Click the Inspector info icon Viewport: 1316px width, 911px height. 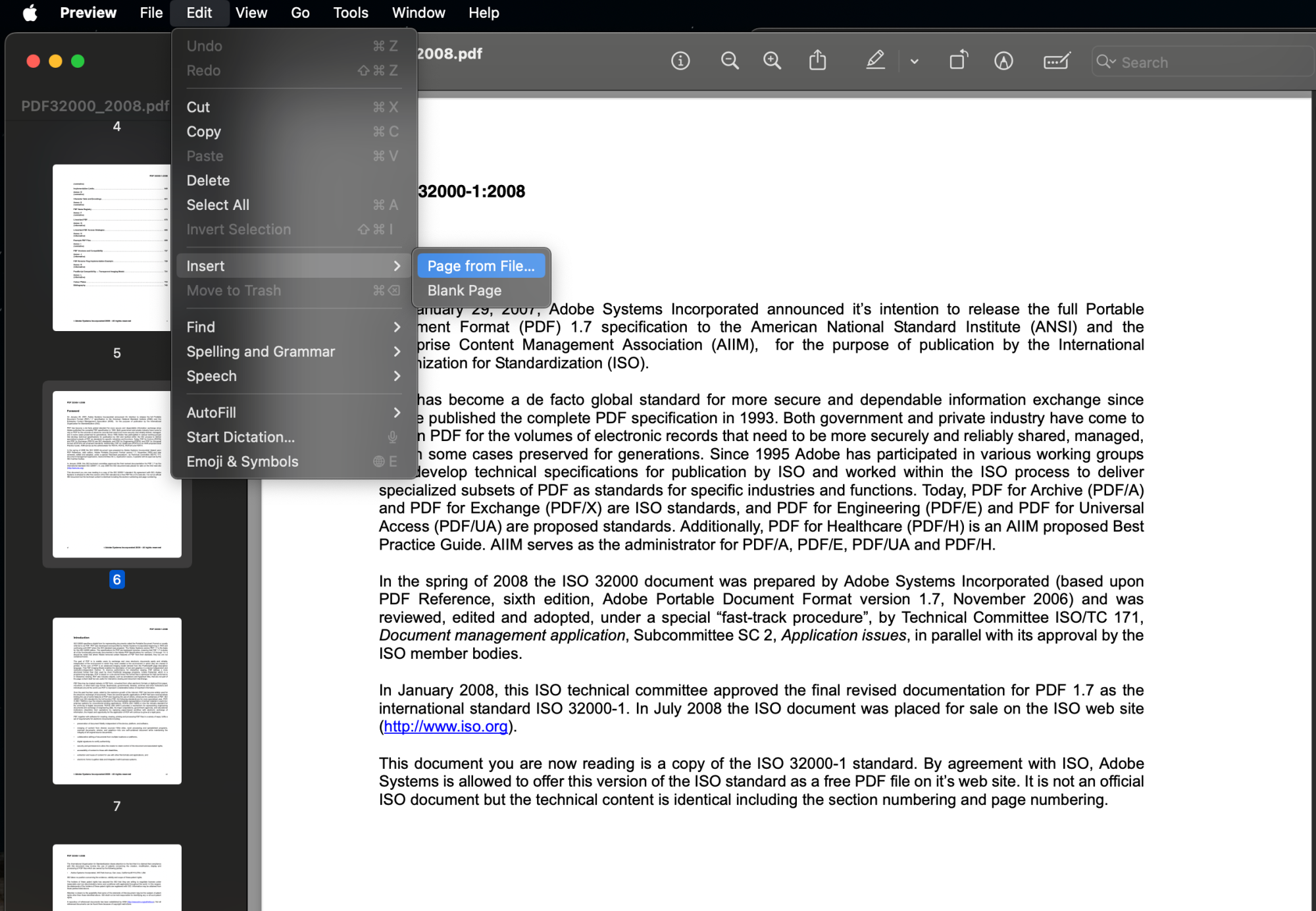(x=680, y=61)
